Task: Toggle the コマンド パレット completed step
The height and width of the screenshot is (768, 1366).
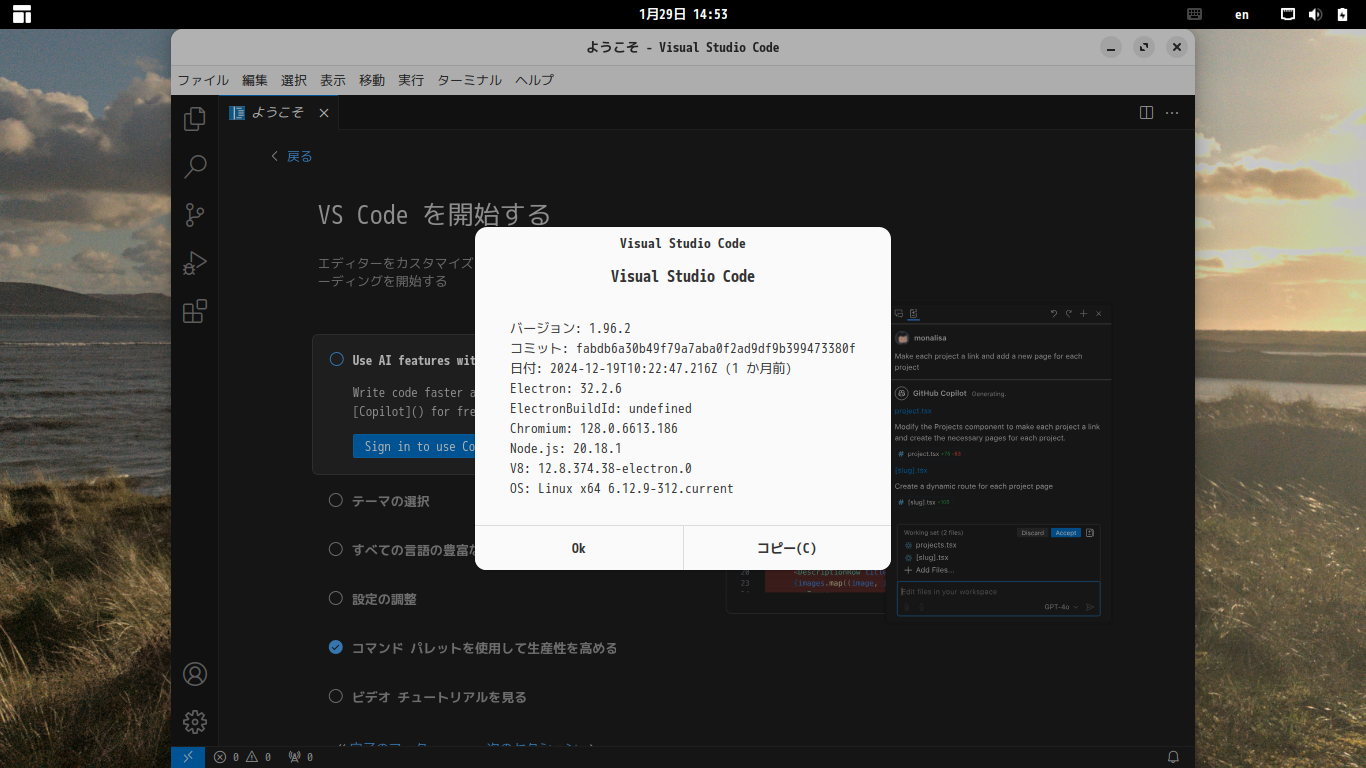Action: tap(336, 647)
